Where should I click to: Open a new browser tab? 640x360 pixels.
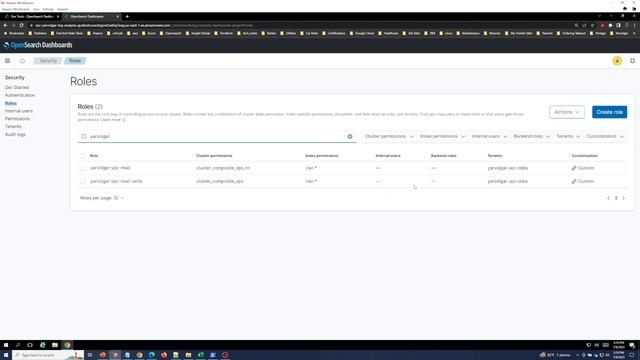tap(127, 17)
